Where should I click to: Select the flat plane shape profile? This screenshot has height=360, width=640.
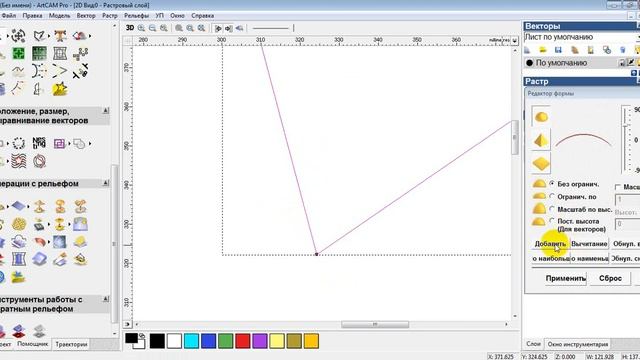541,164
